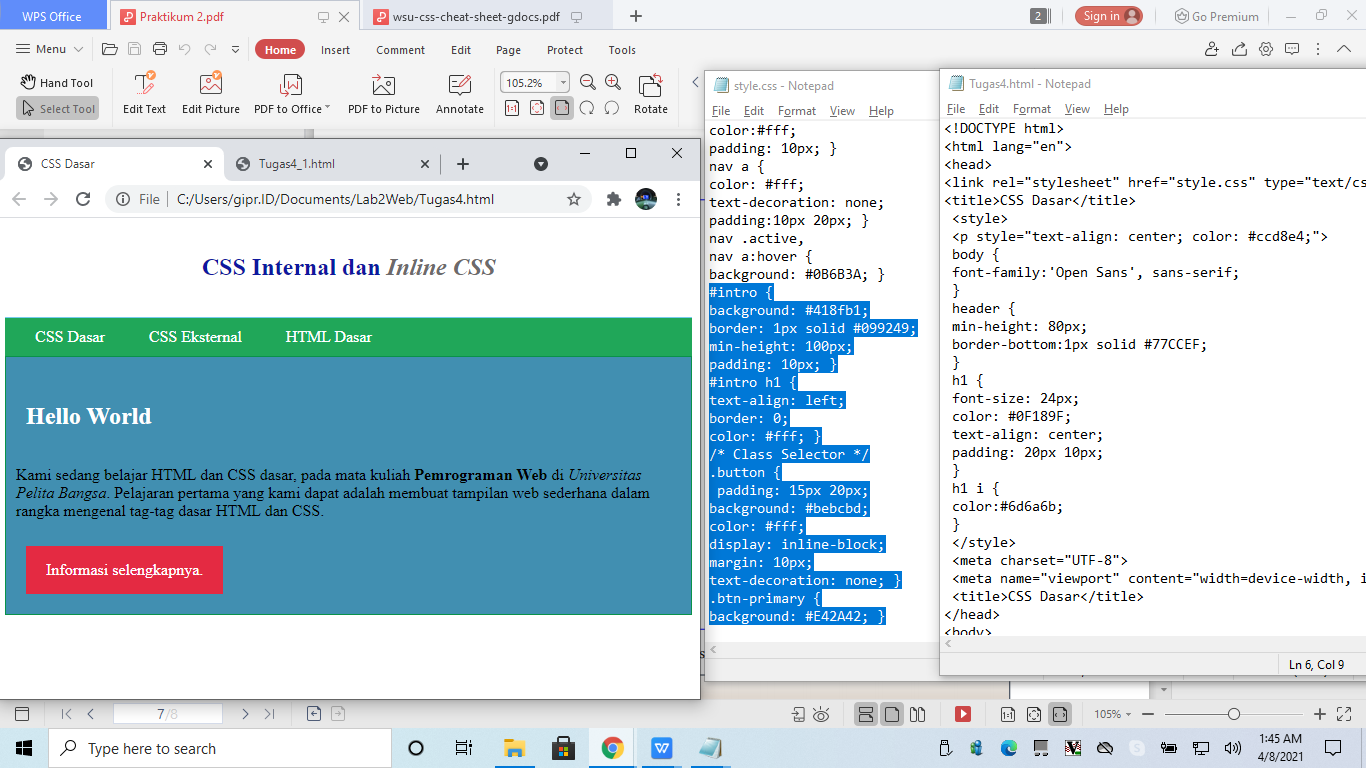Click the CSS Eksternal navigation link
Image resolution: width=1366 pixels, height=768 pixels.
pyautogui.click(x=194, y=338)
